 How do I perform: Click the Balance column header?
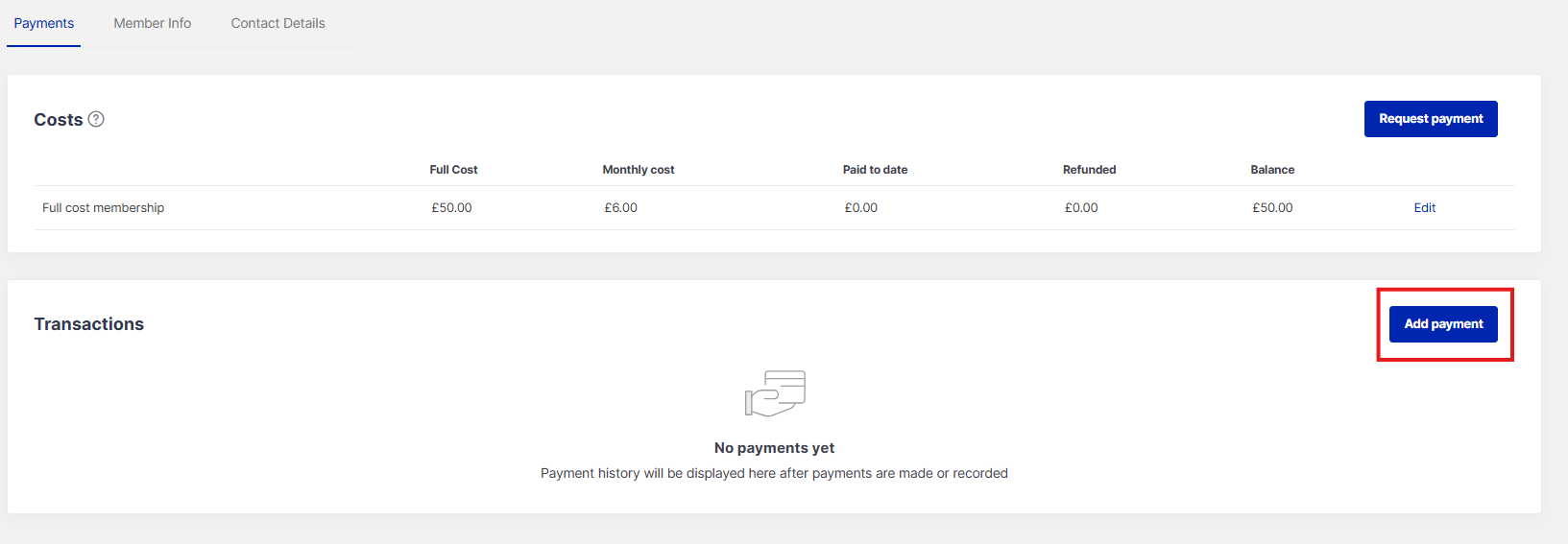[1272, 170]
